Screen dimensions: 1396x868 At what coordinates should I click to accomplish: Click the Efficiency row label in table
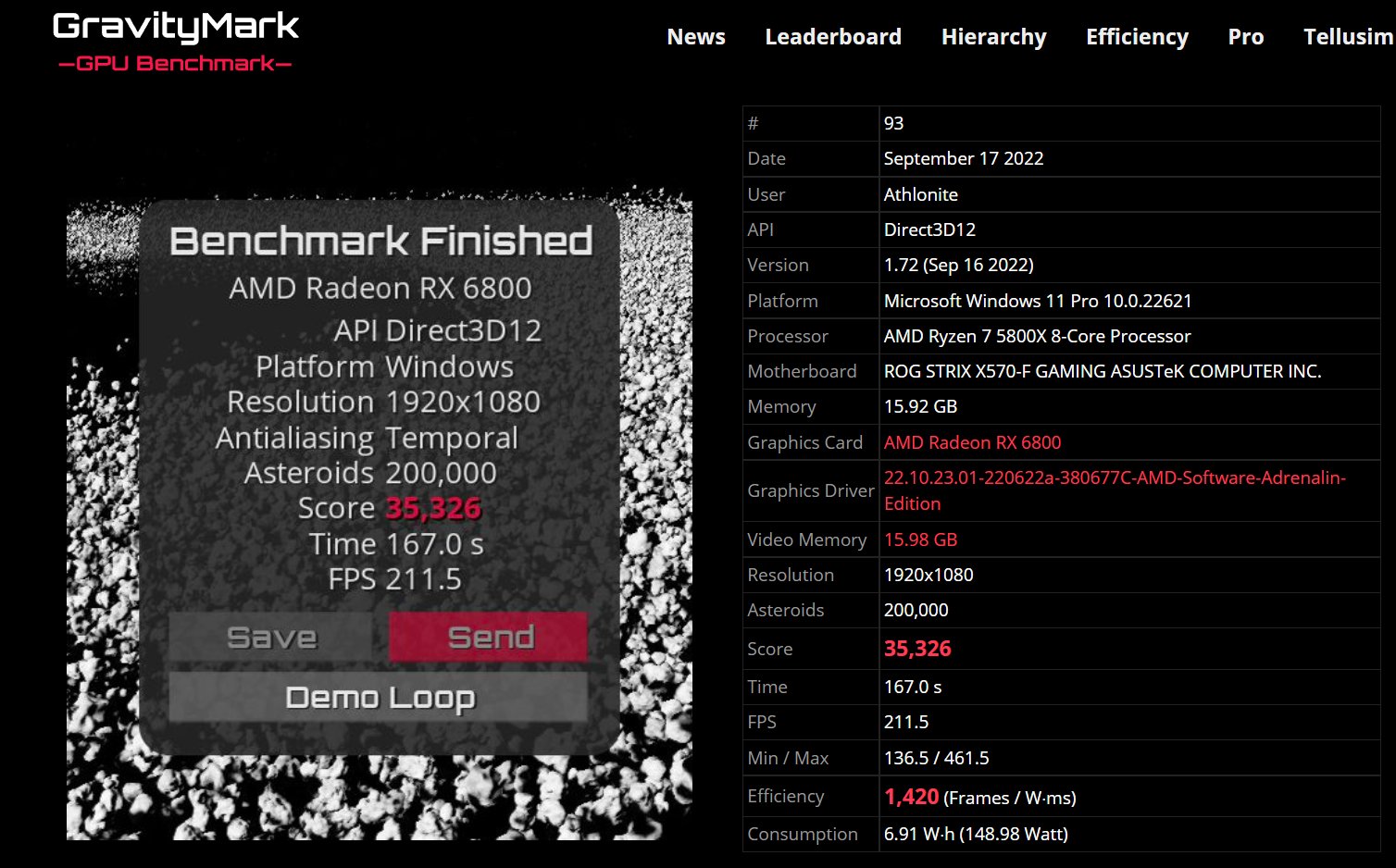(x=785, y=796)
